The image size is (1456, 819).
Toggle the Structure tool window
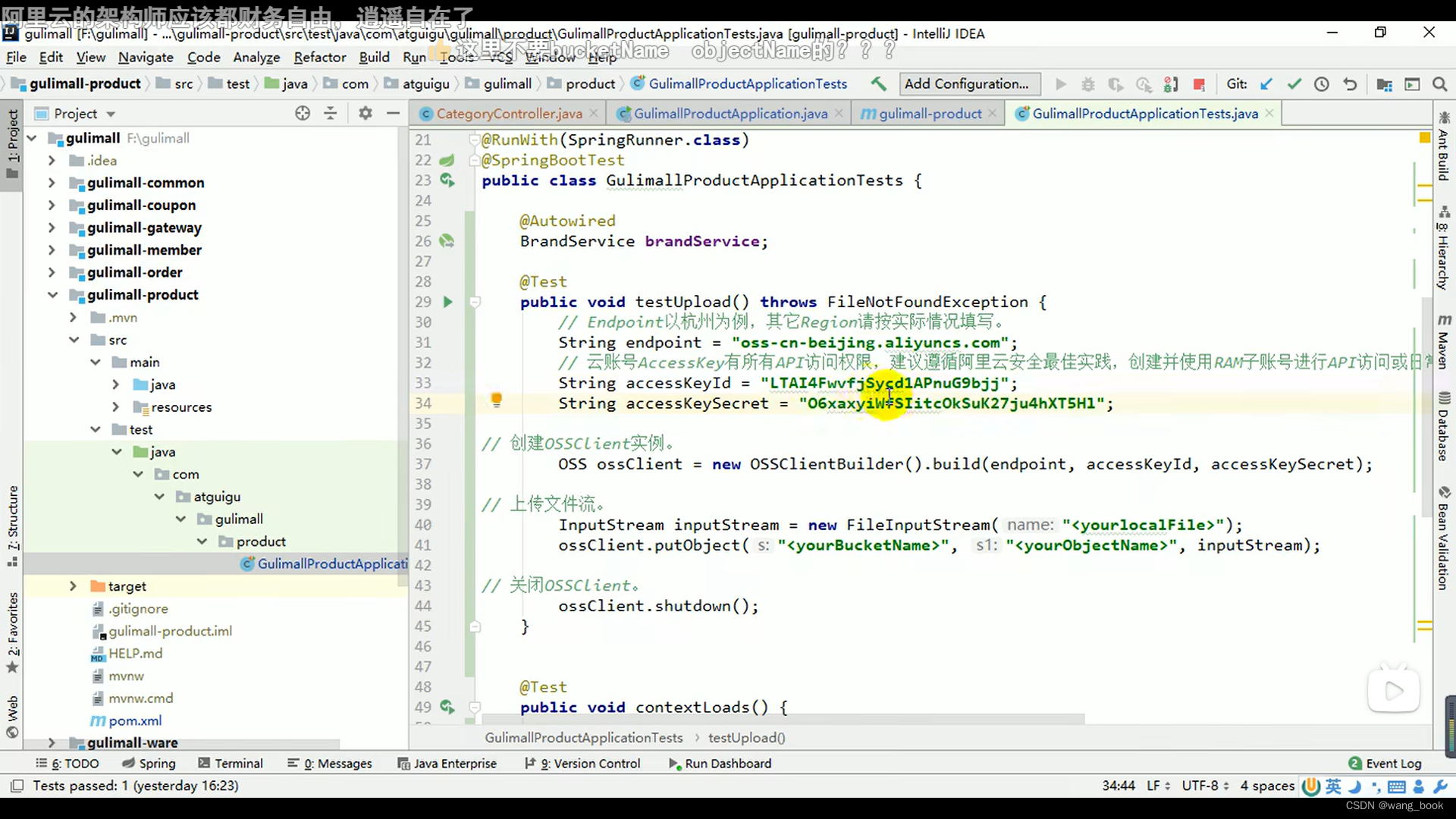[13, 526]
